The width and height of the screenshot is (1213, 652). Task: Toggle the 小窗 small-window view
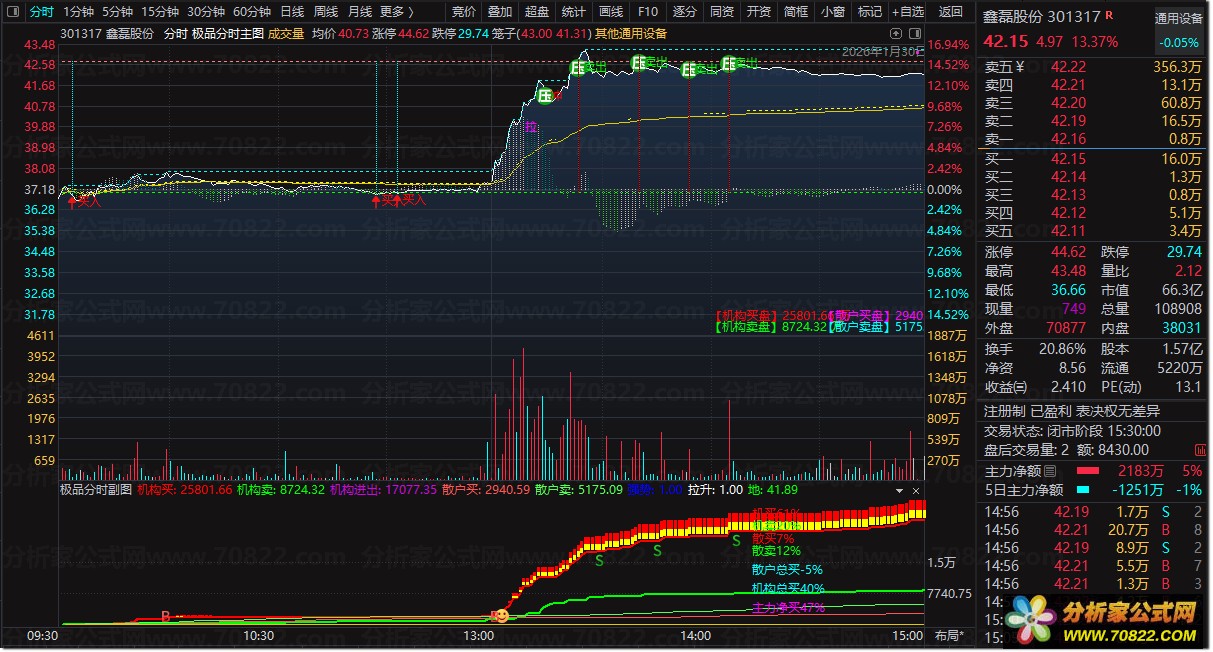tap(832, 12)
